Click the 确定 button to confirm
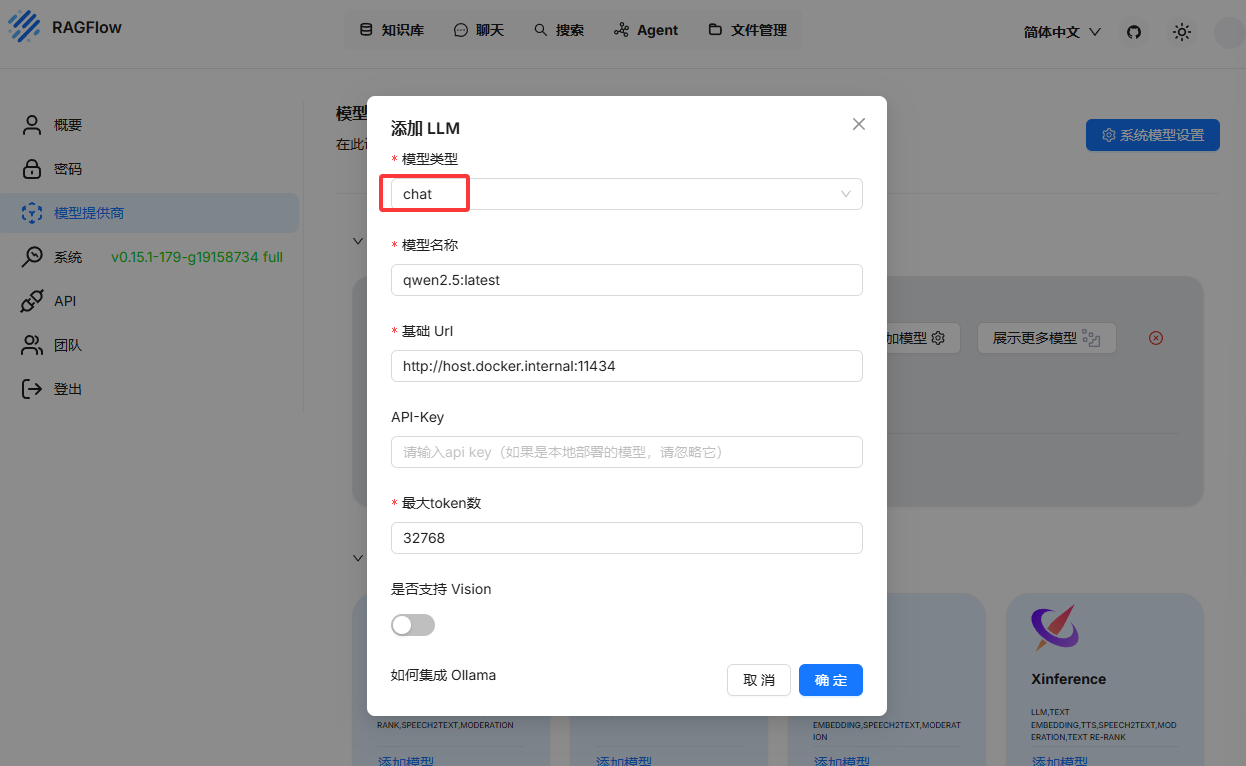The image size is (1246, 766). [830, 680]
